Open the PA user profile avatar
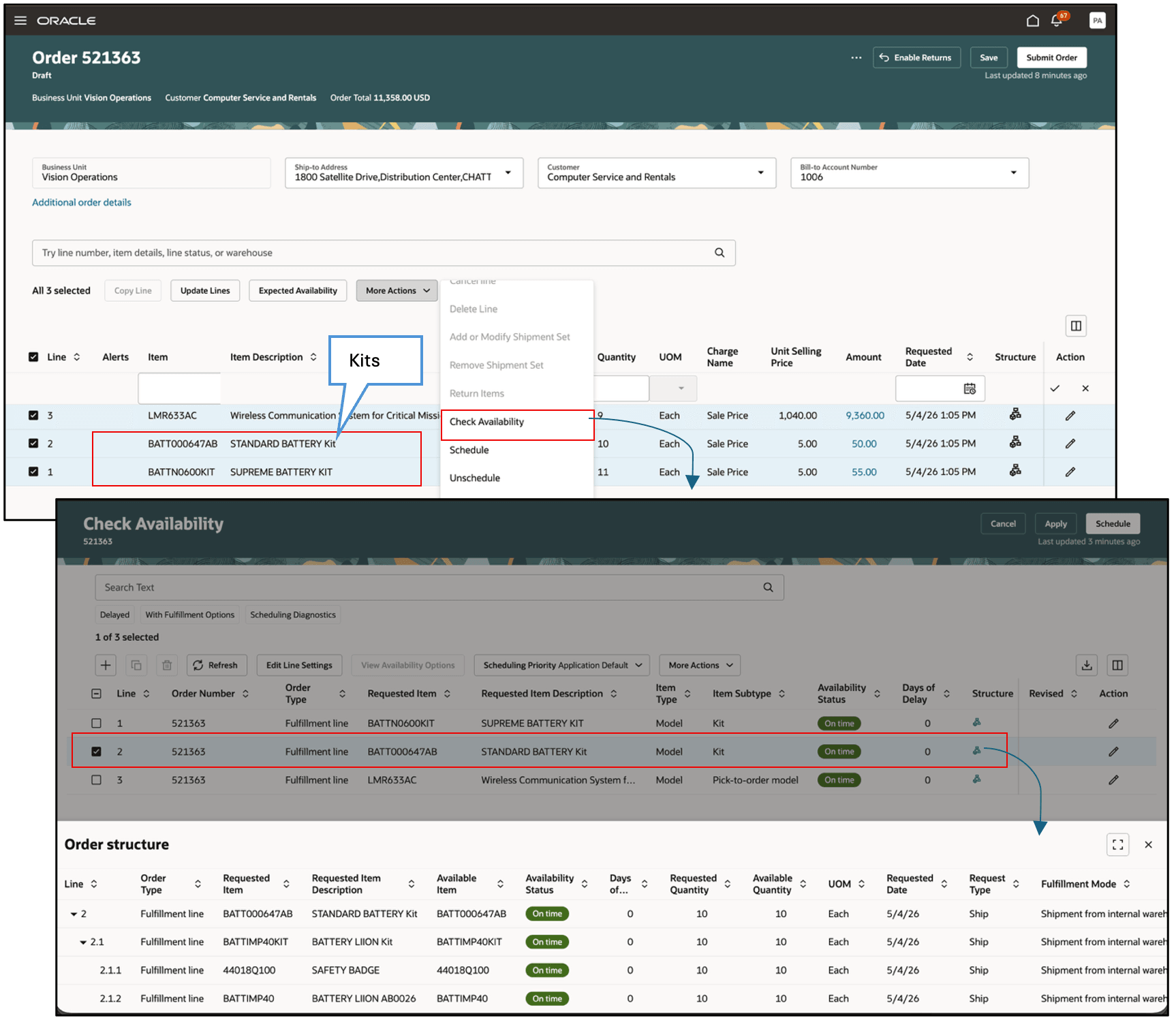 (x=1097, y=20)
